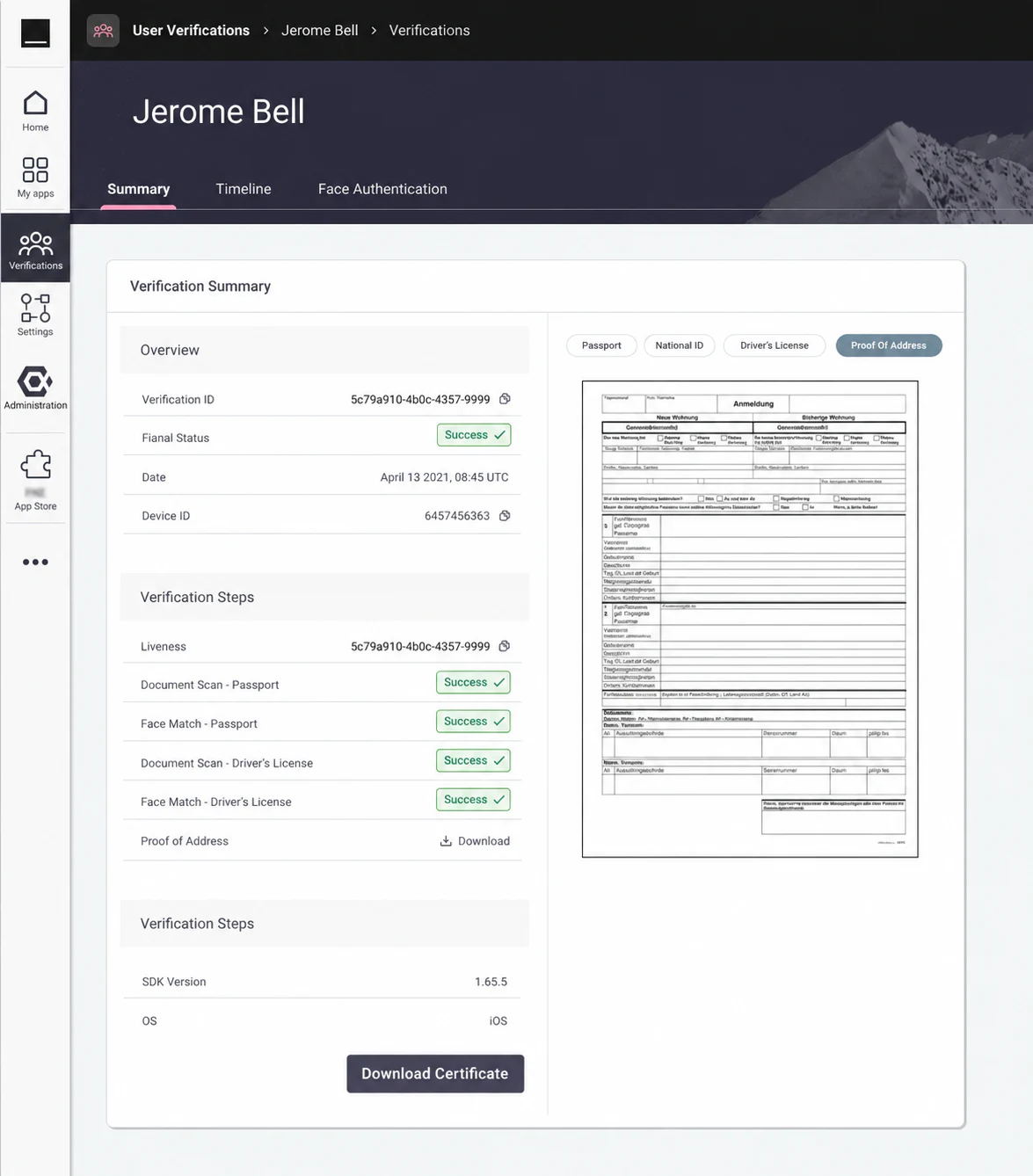Select the Proof Of Address document pill

point(889,345)
